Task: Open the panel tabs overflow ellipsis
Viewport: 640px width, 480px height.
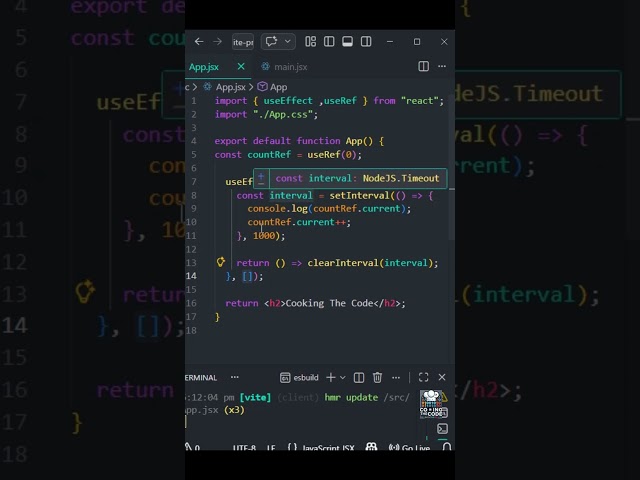Action: pyautogui.click(x=235, y=377)
